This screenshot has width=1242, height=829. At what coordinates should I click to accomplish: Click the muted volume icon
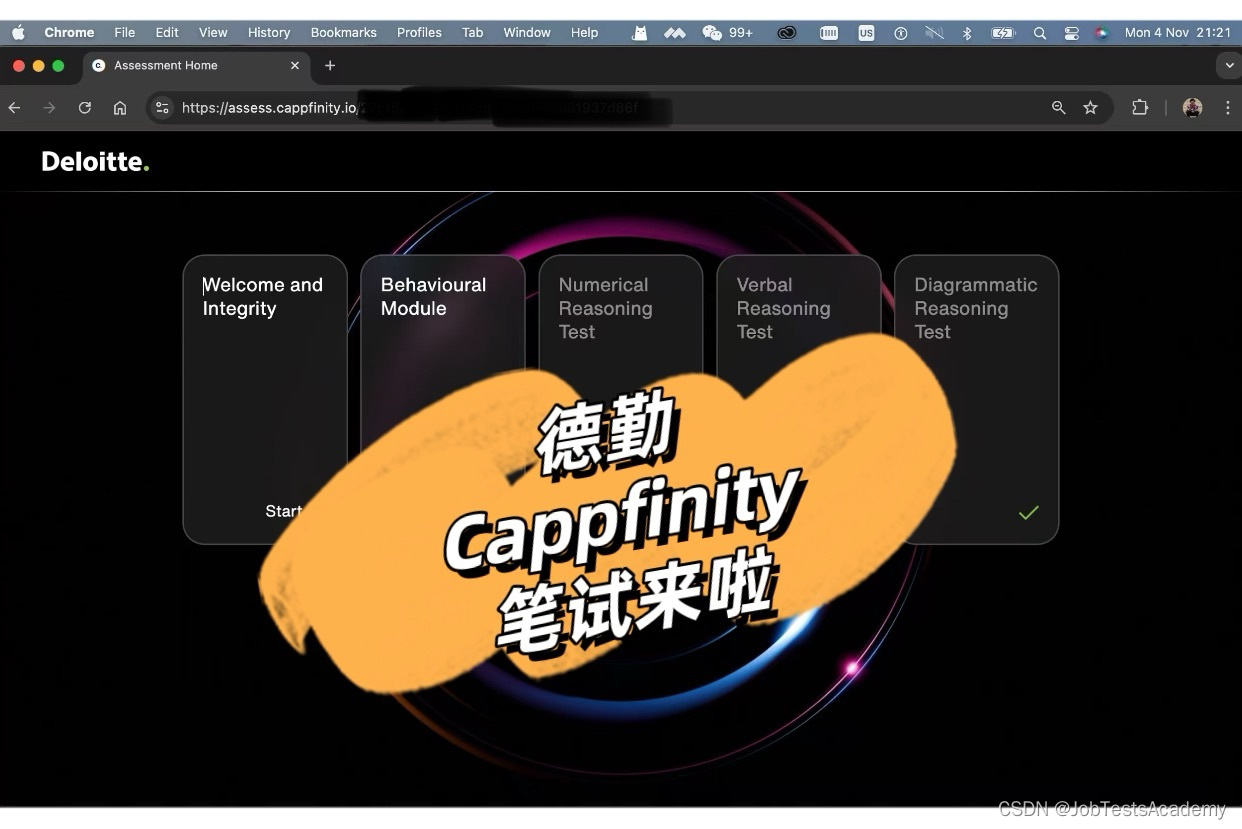coord(934,33)
